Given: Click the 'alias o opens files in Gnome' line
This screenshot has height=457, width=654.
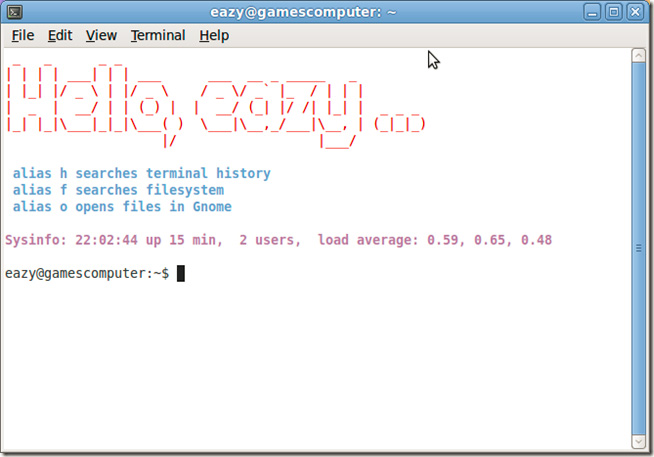Looking at the screenshot, I should [x=122, y=207].
